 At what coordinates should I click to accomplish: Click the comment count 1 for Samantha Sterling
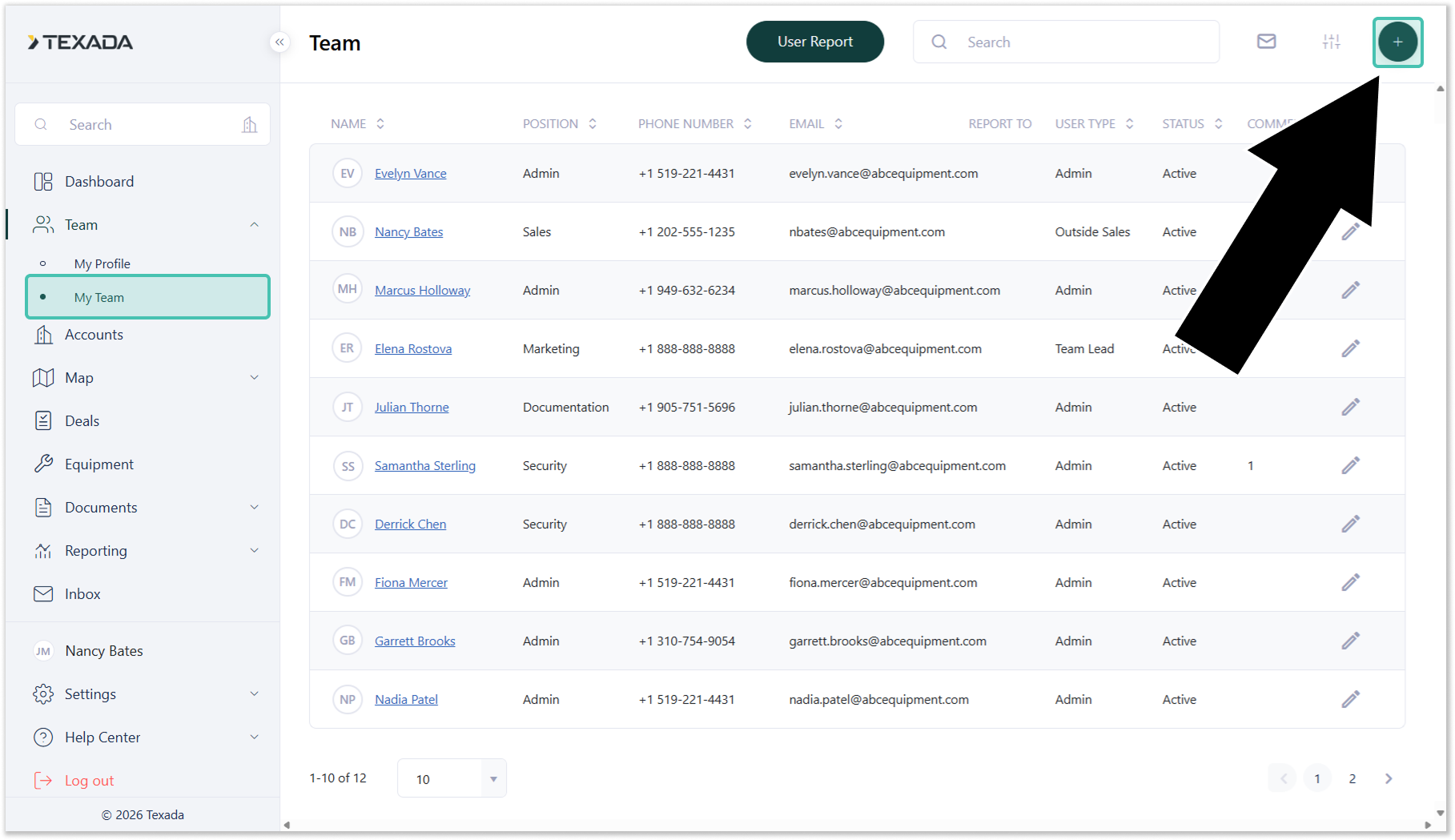(x=1250, y=465)
